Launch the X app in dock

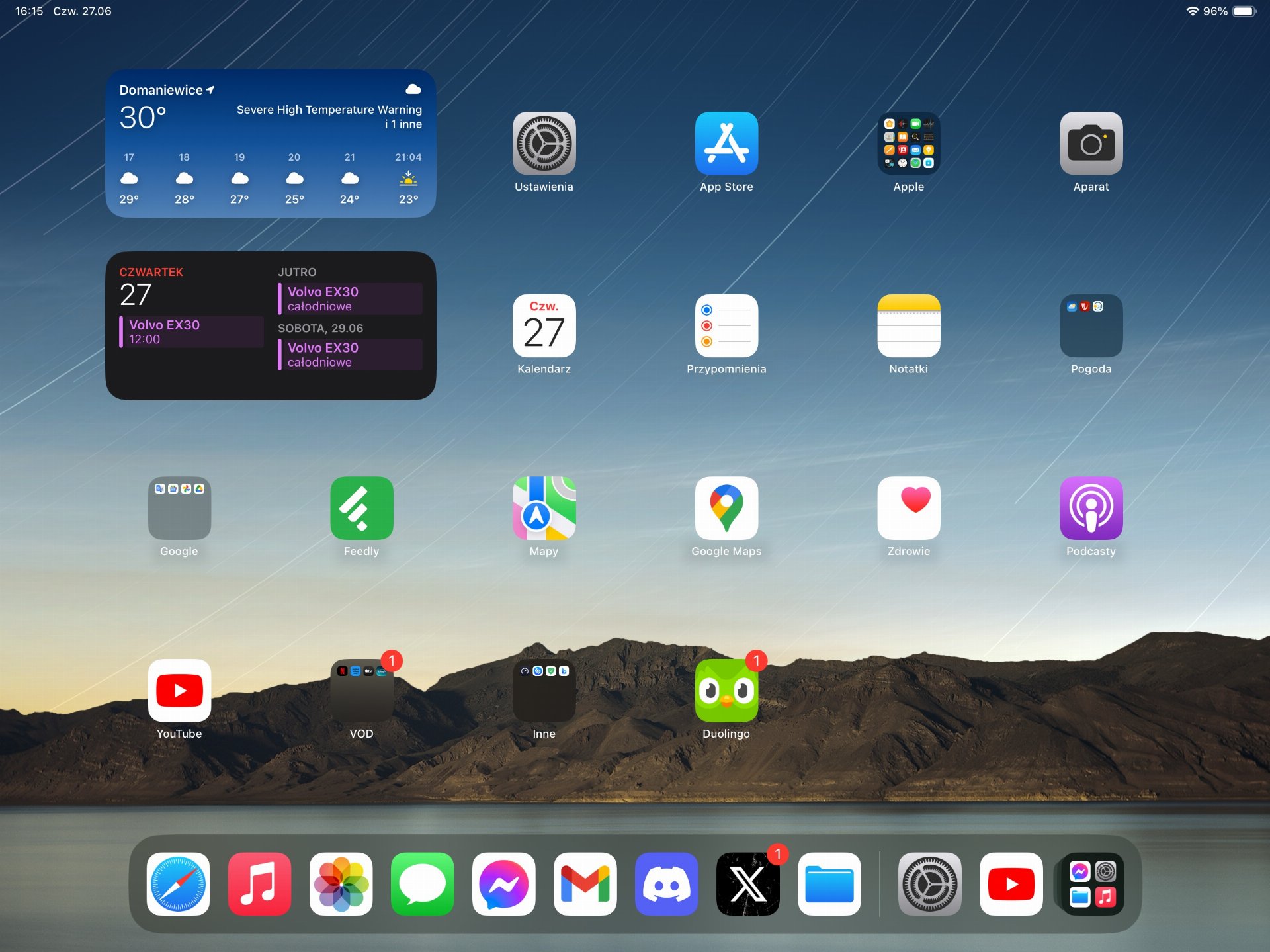coord(747,884)
